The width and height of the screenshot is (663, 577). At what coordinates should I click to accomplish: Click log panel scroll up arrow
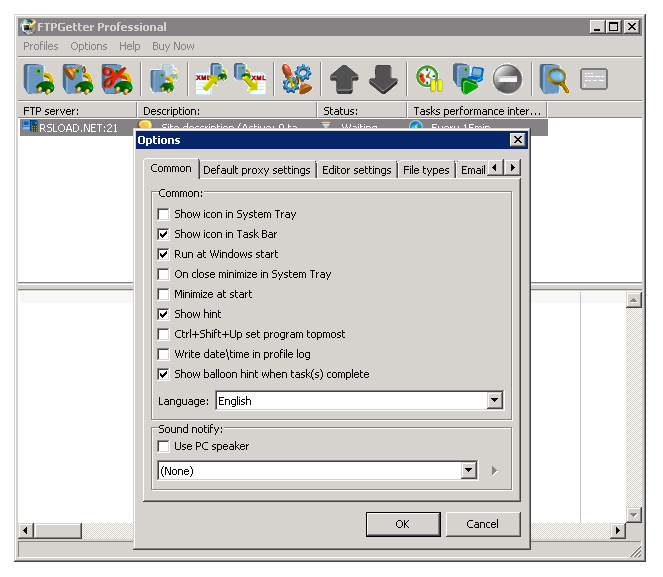633,300
